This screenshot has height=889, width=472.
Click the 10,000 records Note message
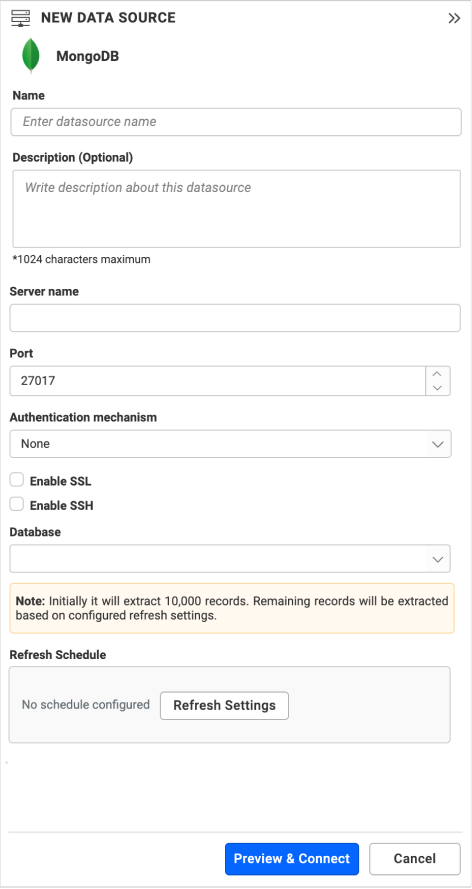(x=232, y=608)
